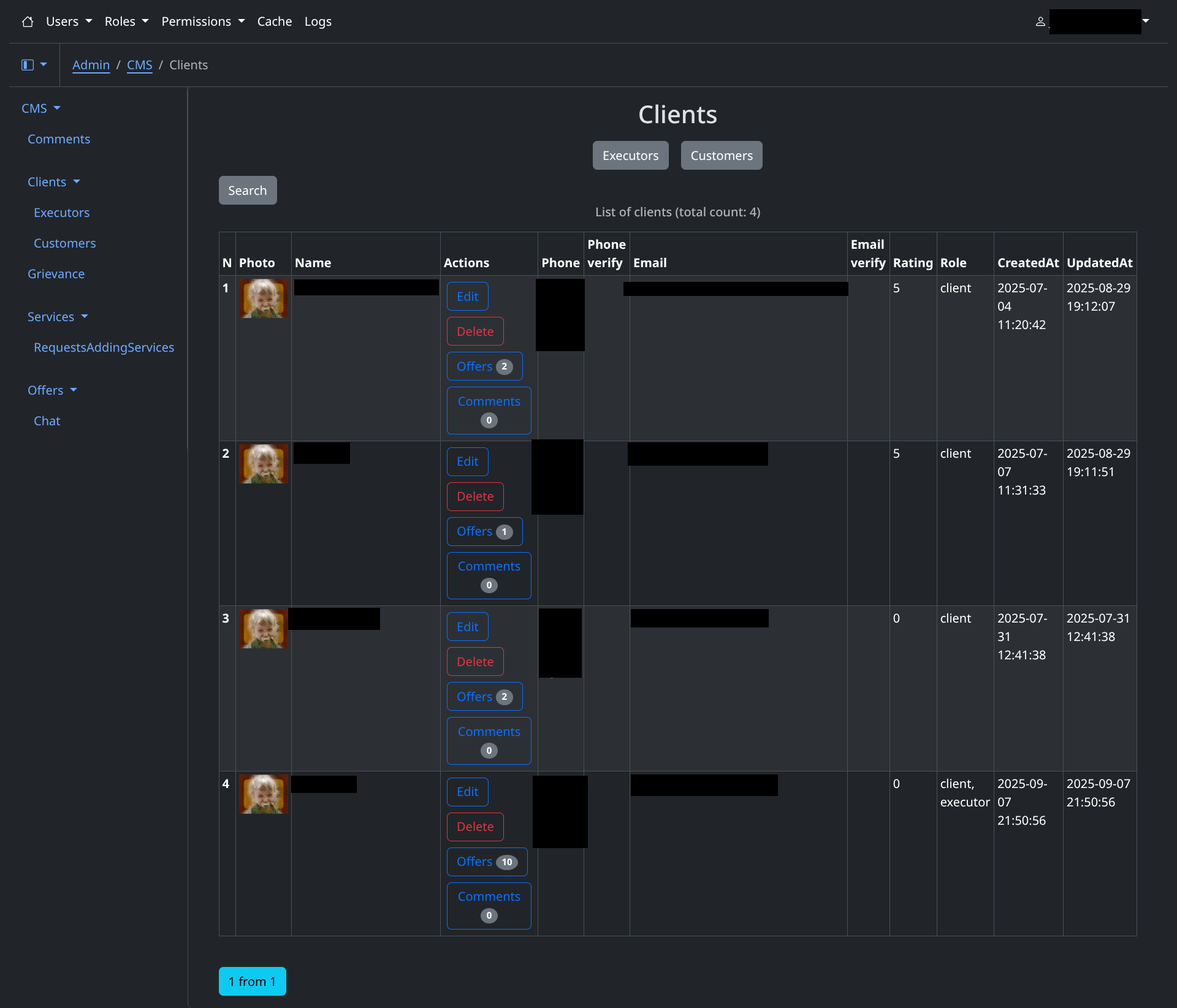
Task: Open the Users dropdown menu
Action: [x=69, y=21]
